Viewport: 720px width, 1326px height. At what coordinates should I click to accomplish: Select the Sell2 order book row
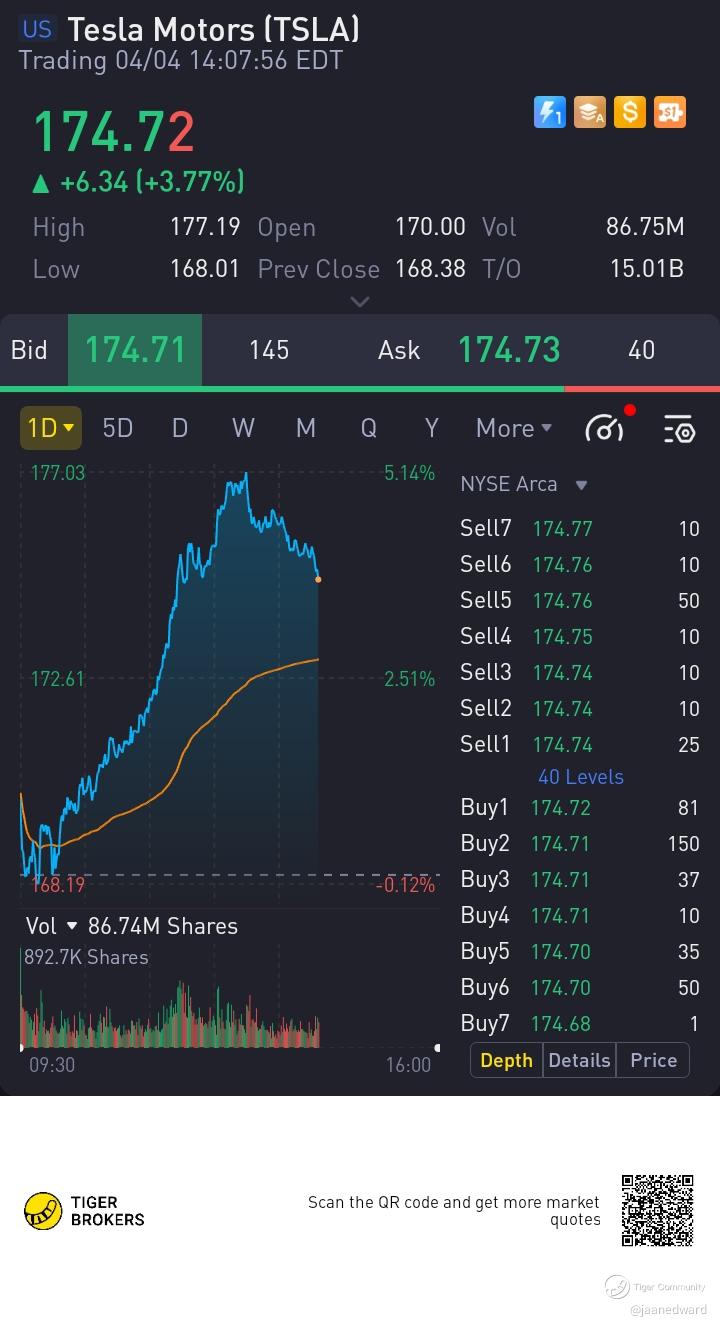[580, 708]
